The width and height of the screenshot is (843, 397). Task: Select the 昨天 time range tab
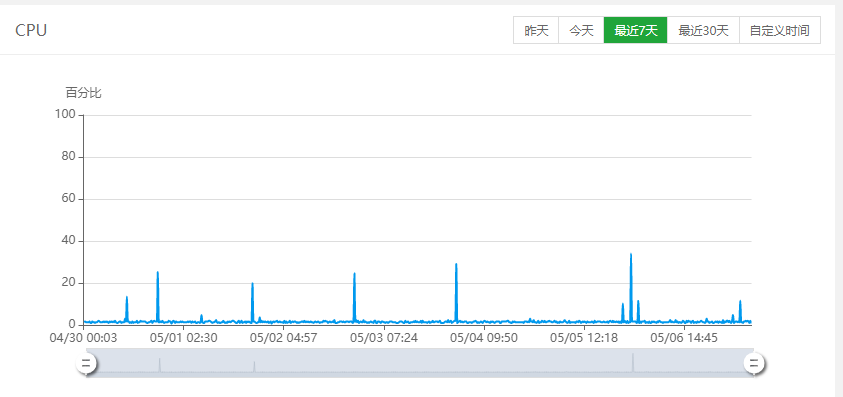536,30
